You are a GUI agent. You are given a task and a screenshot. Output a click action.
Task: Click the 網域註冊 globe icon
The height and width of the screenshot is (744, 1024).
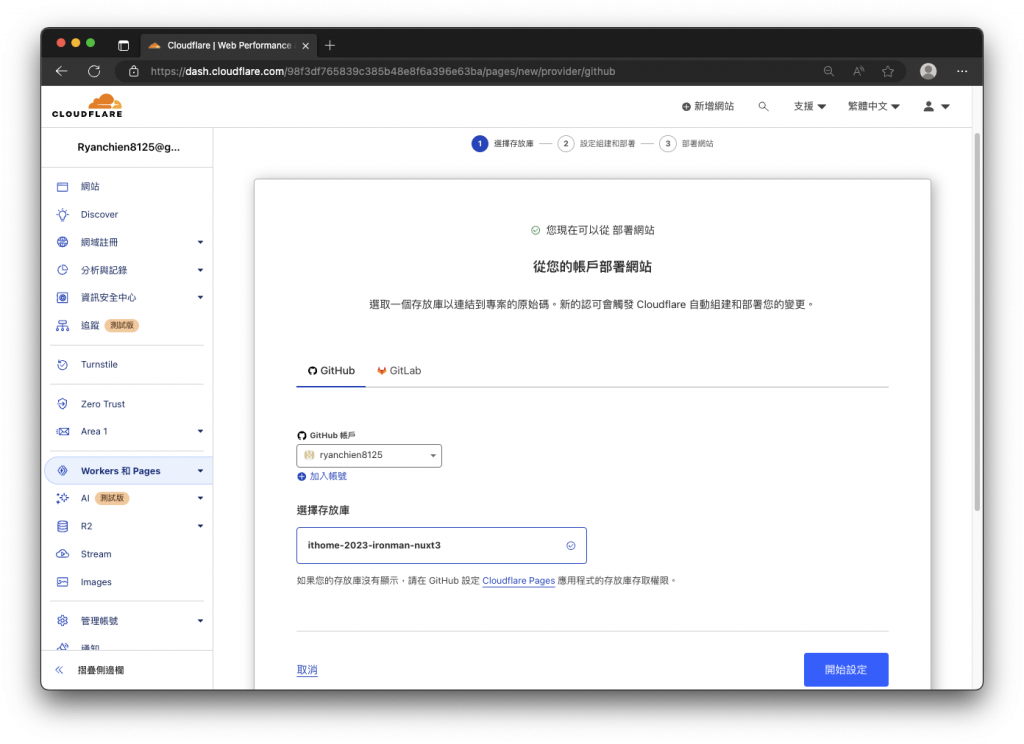click(63, 242)
